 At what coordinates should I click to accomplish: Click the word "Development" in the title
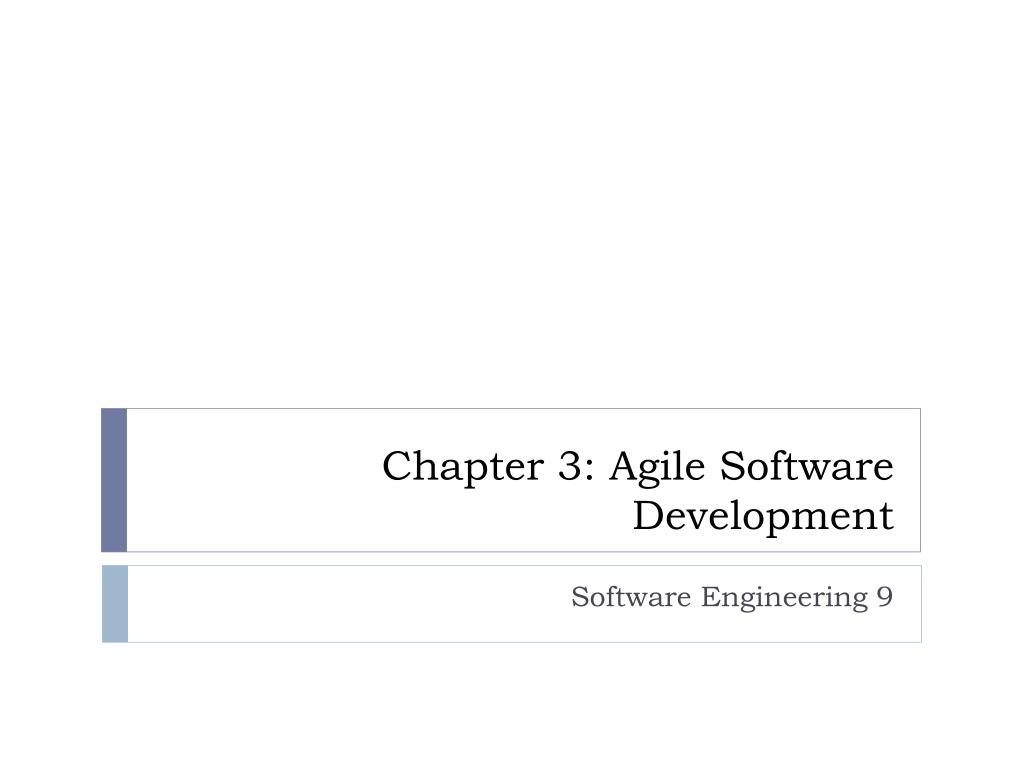pyautogui.click(x=763, y=516)
